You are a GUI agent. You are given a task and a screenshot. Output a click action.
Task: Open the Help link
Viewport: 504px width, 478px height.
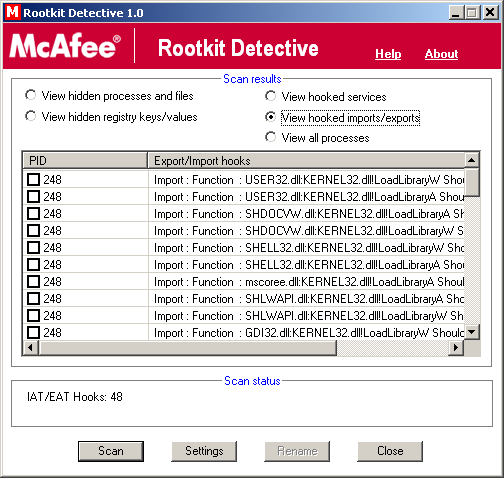tap(388, 54)
